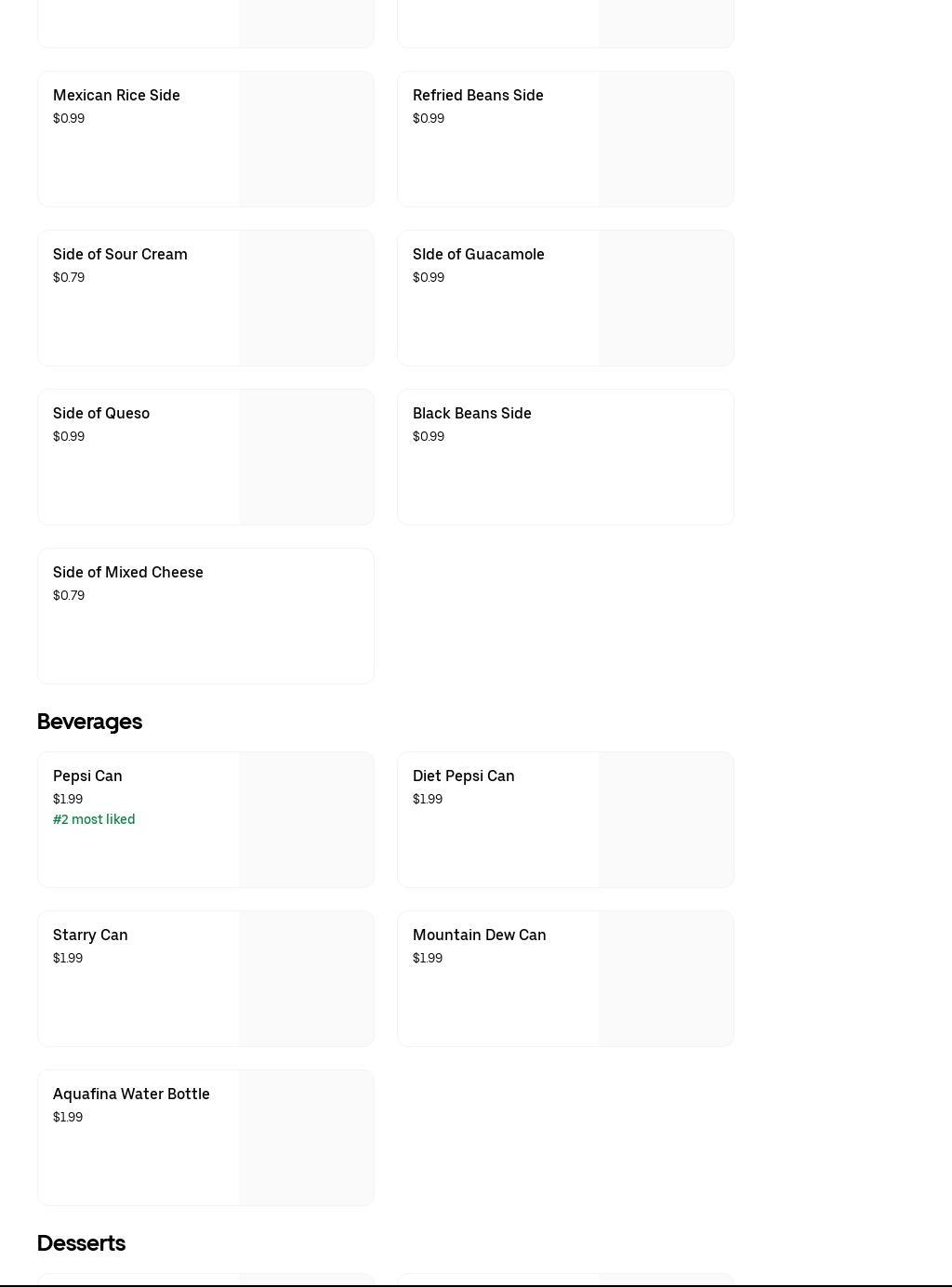Choose the Side of Mixed Cheese card
Image resolution: width=952 pixels, height=1287 pixels.
128,573
